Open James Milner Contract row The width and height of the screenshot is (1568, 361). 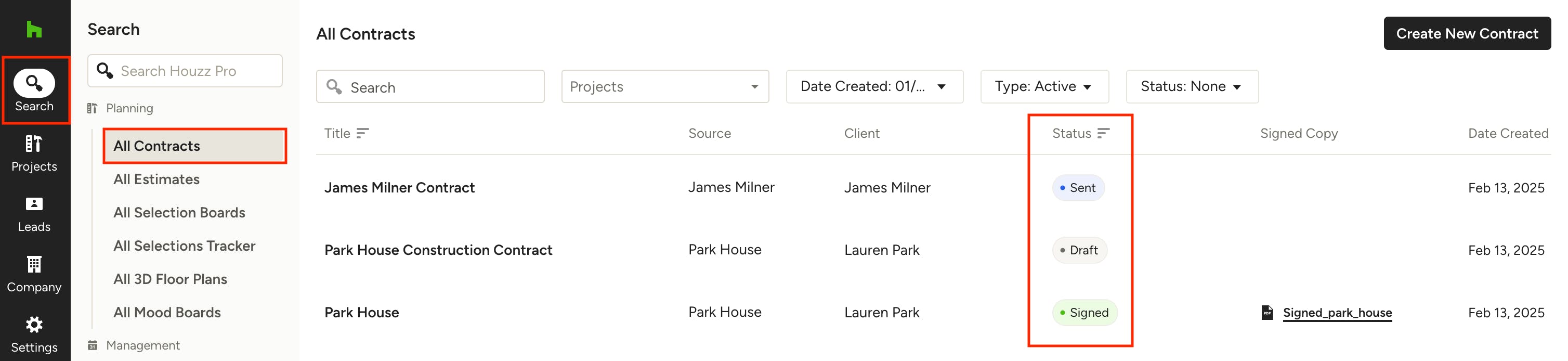pos(399,187)
